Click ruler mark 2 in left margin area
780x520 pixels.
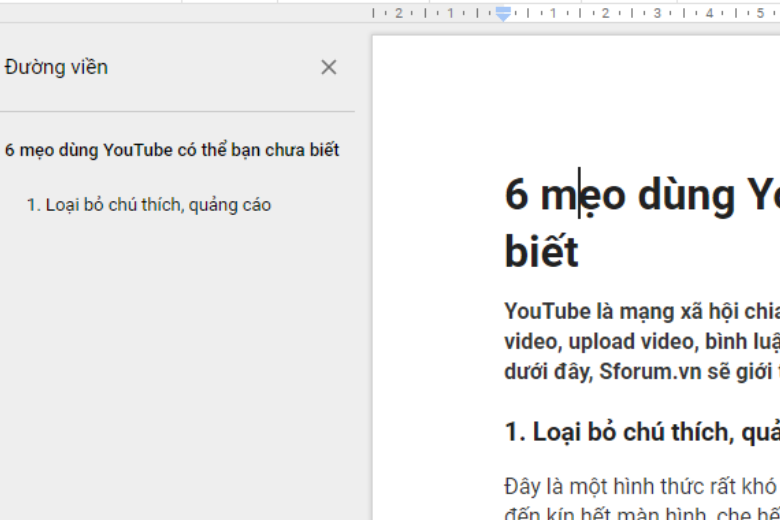click(398, 13)
